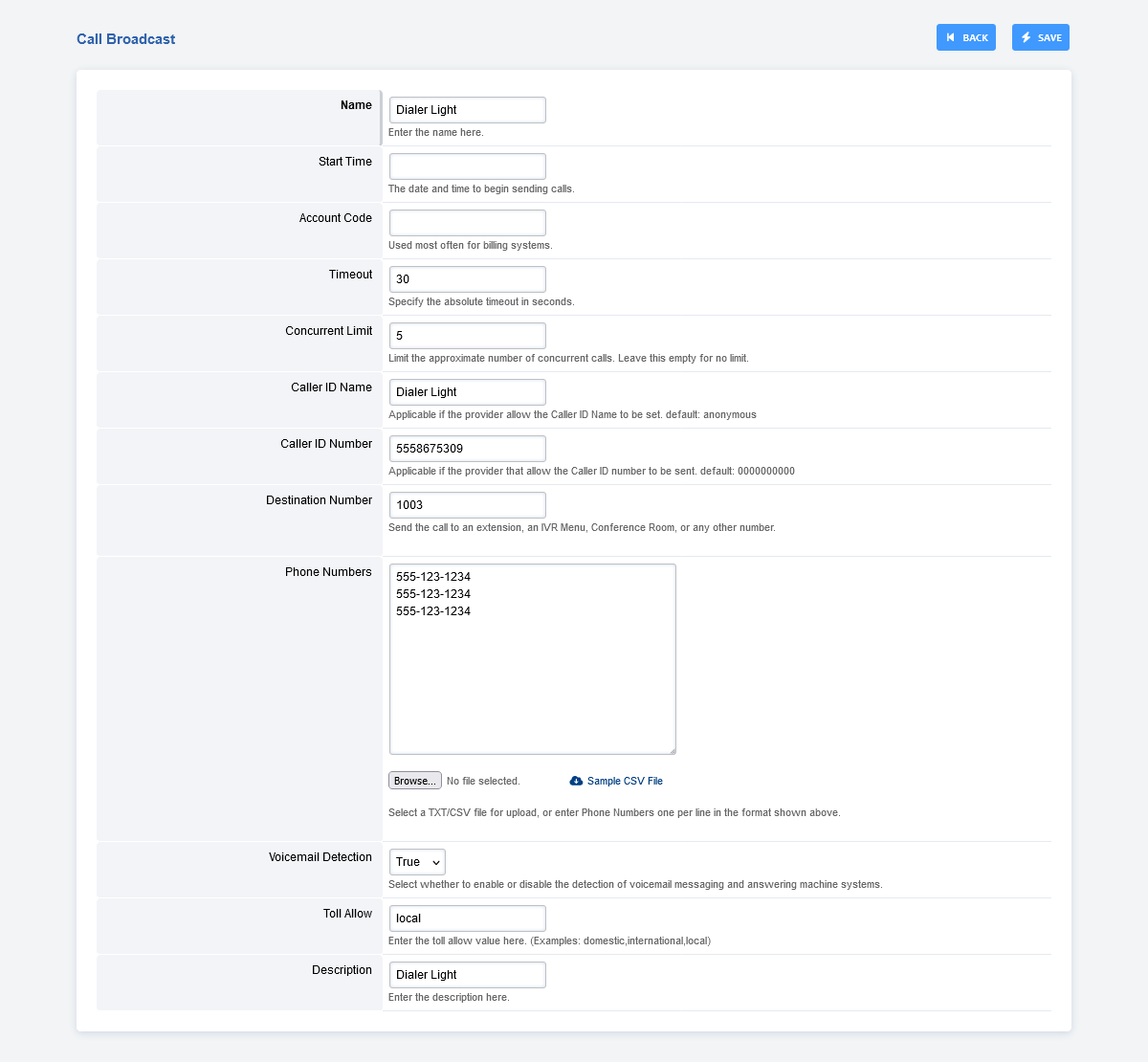Click the Caller ID Number field
The width and height of the screenshot is (1148, 1062).
467,449
